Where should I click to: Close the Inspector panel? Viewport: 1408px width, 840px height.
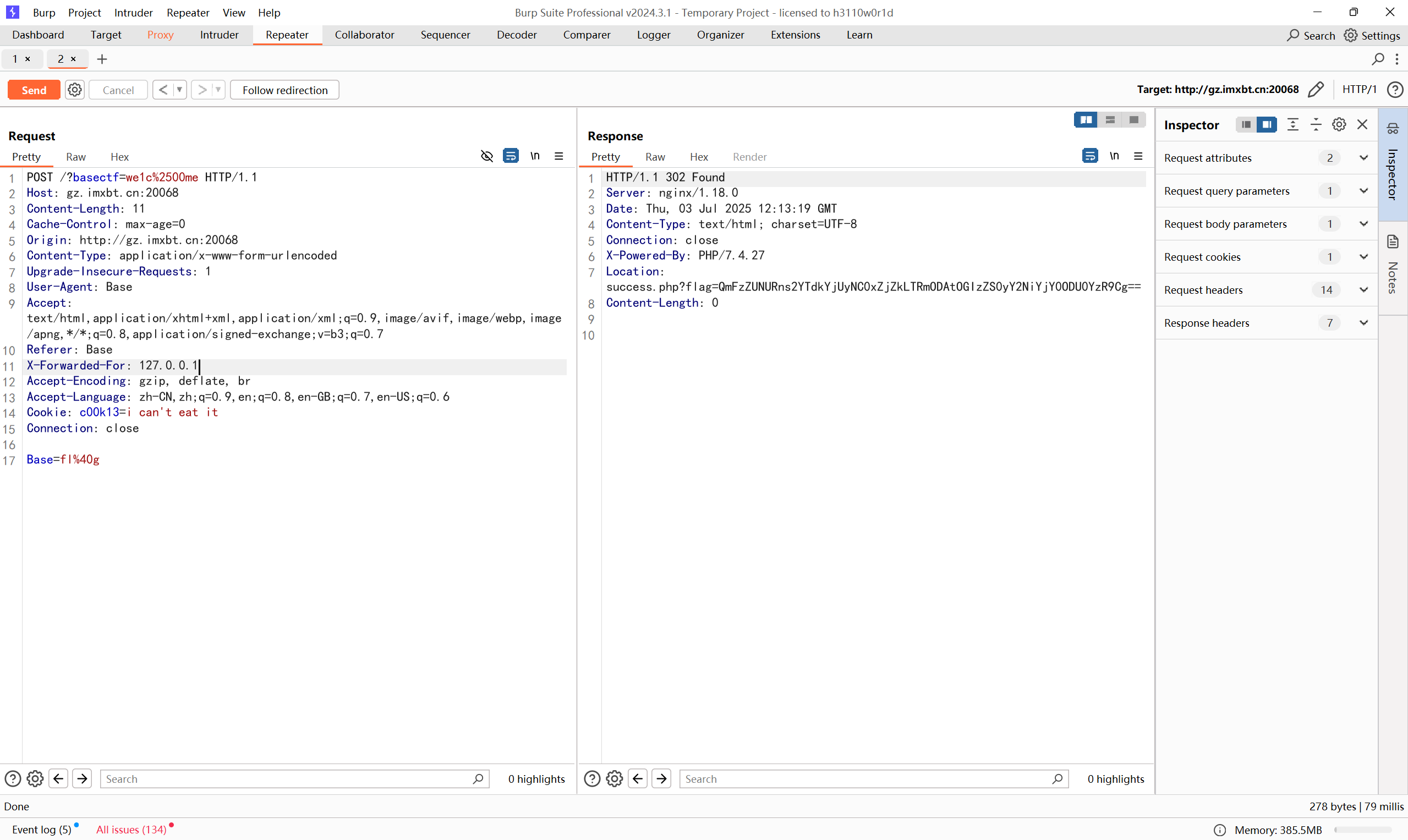[1362, 124]
